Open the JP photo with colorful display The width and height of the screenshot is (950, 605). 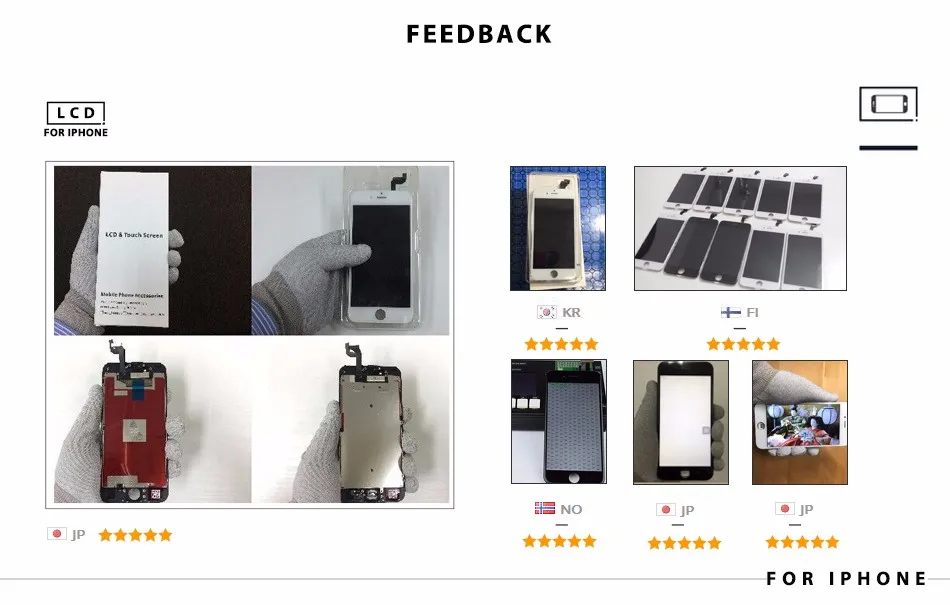tap(800, 423)
